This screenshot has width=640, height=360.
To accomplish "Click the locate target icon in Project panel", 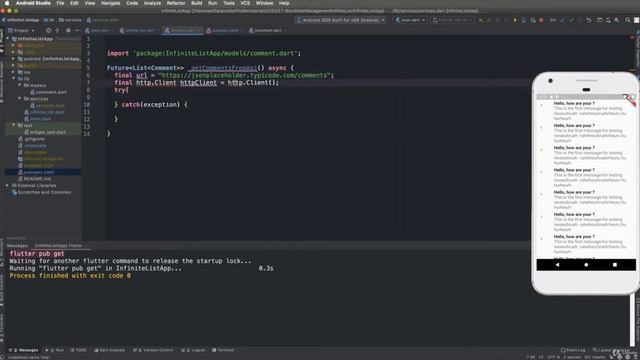I will tap(49, 30).
